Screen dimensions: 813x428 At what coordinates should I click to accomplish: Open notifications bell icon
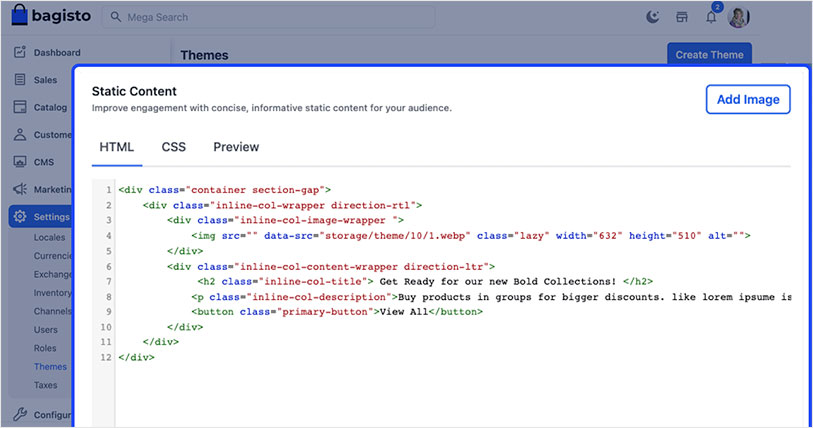tap(711, 18)
